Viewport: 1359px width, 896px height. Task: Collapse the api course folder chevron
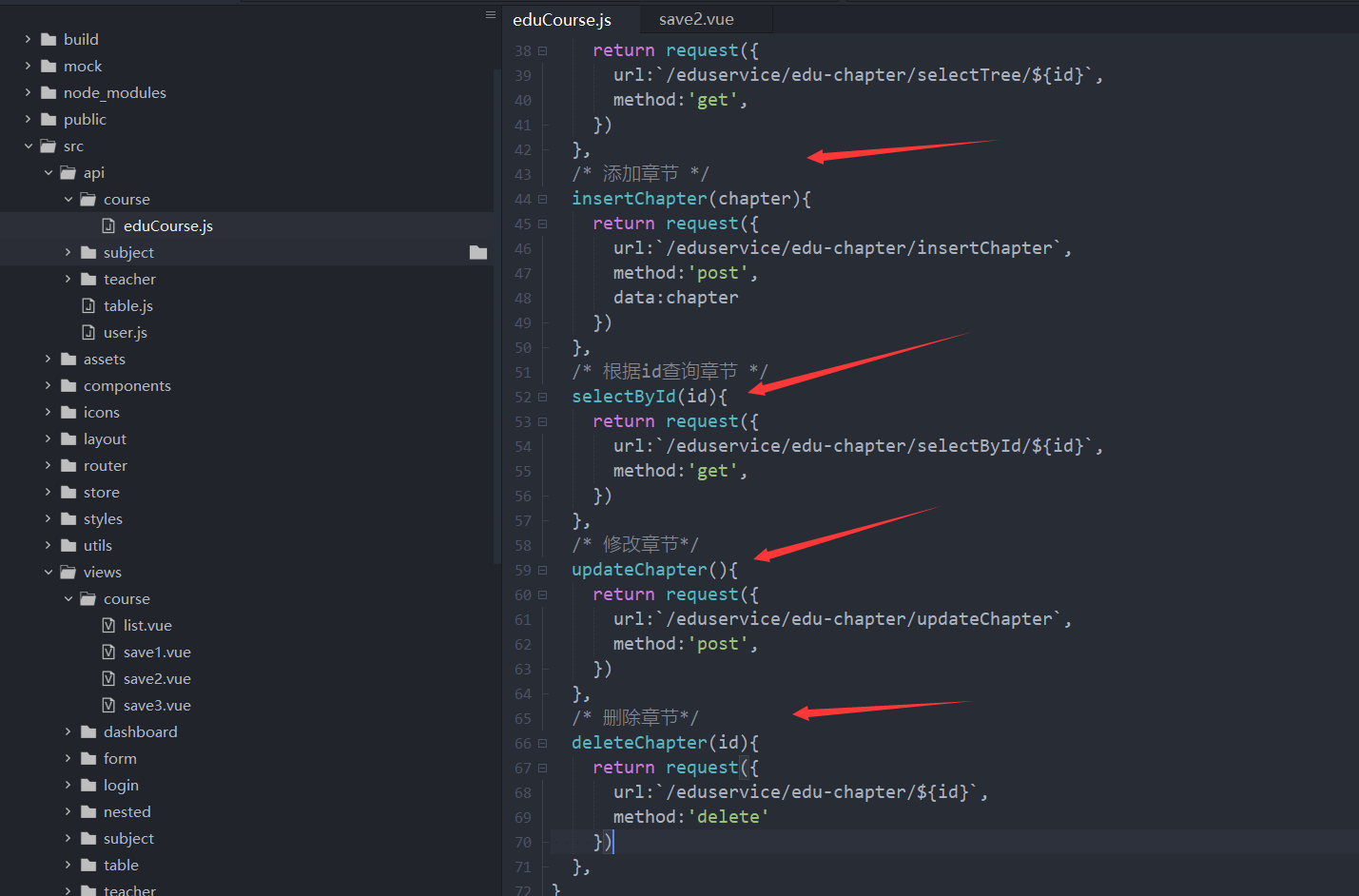[68, 199]
